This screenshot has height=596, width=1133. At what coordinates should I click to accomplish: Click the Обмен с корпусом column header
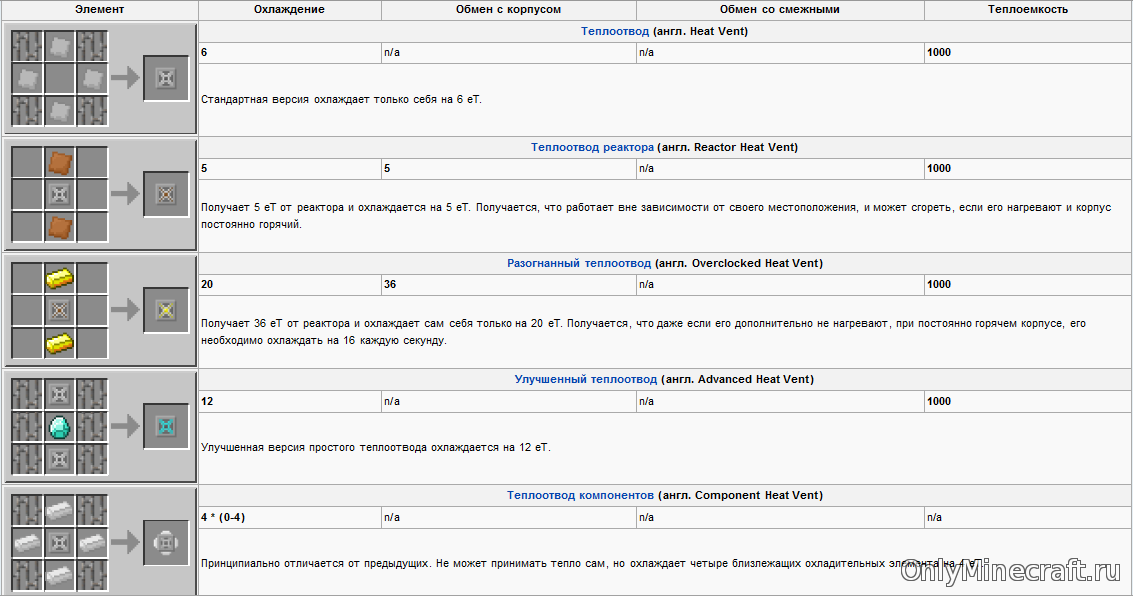click(508, 9)
